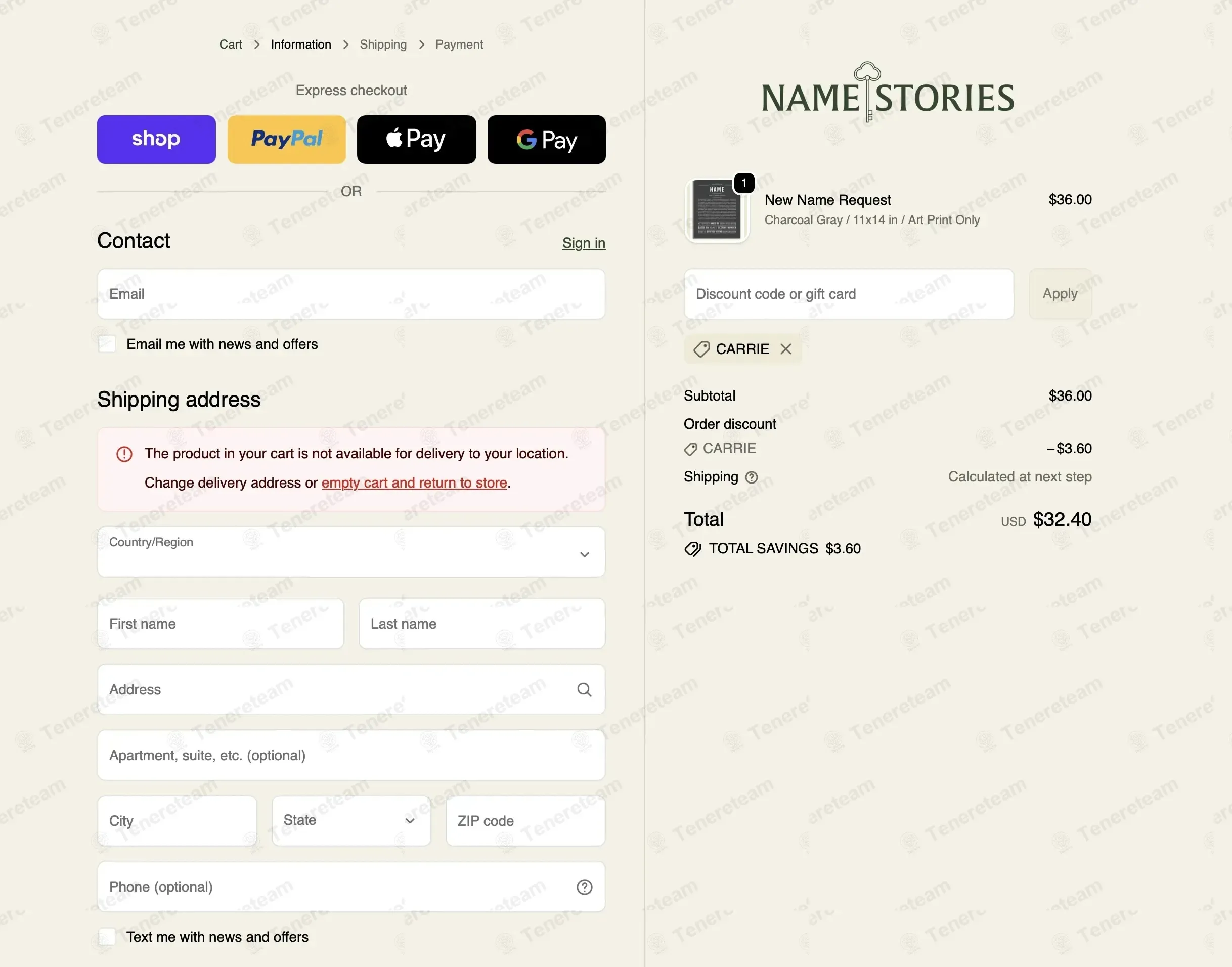Apply the discount code button
This screenshot has width=1232, height=967.
pyautogui.click(x=1060, y=294)
